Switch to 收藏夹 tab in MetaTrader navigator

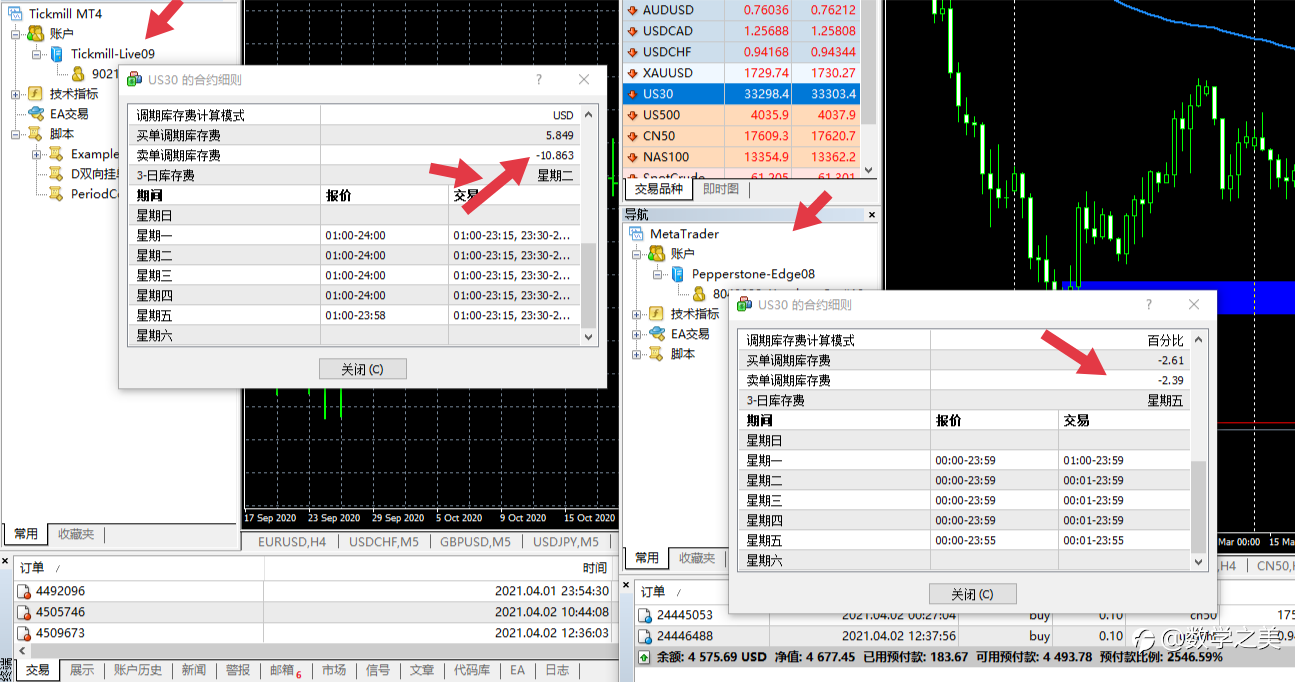coord(697,558)
